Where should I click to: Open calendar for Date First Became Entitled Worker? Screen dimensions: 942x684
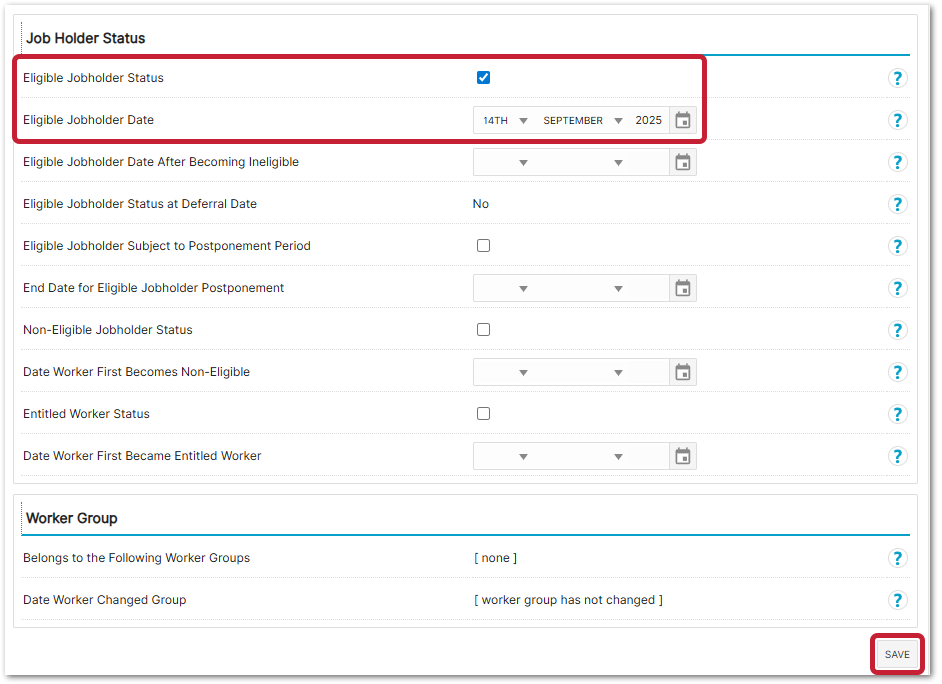coord(683,456)
